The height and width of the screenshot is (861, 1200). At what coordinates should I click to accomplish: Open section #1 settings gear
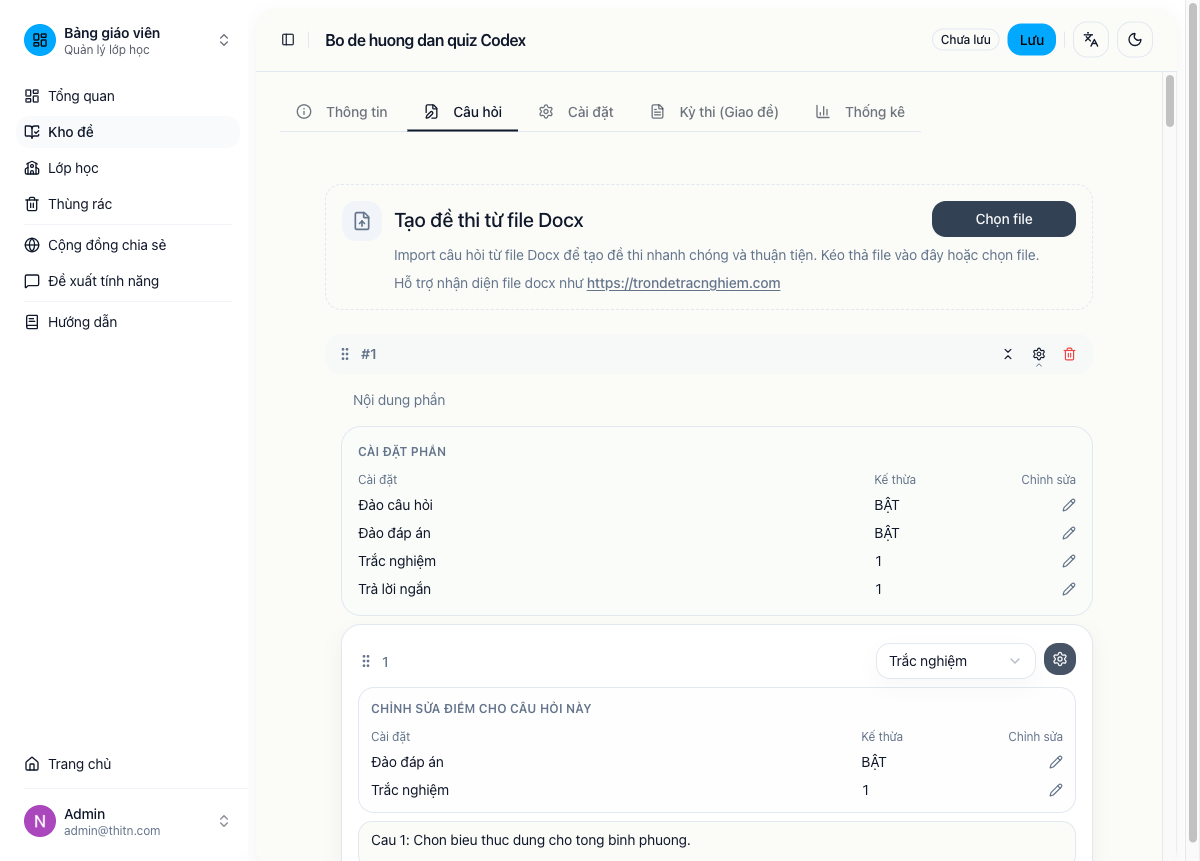pyautogui.click(x=1039, y=354)
